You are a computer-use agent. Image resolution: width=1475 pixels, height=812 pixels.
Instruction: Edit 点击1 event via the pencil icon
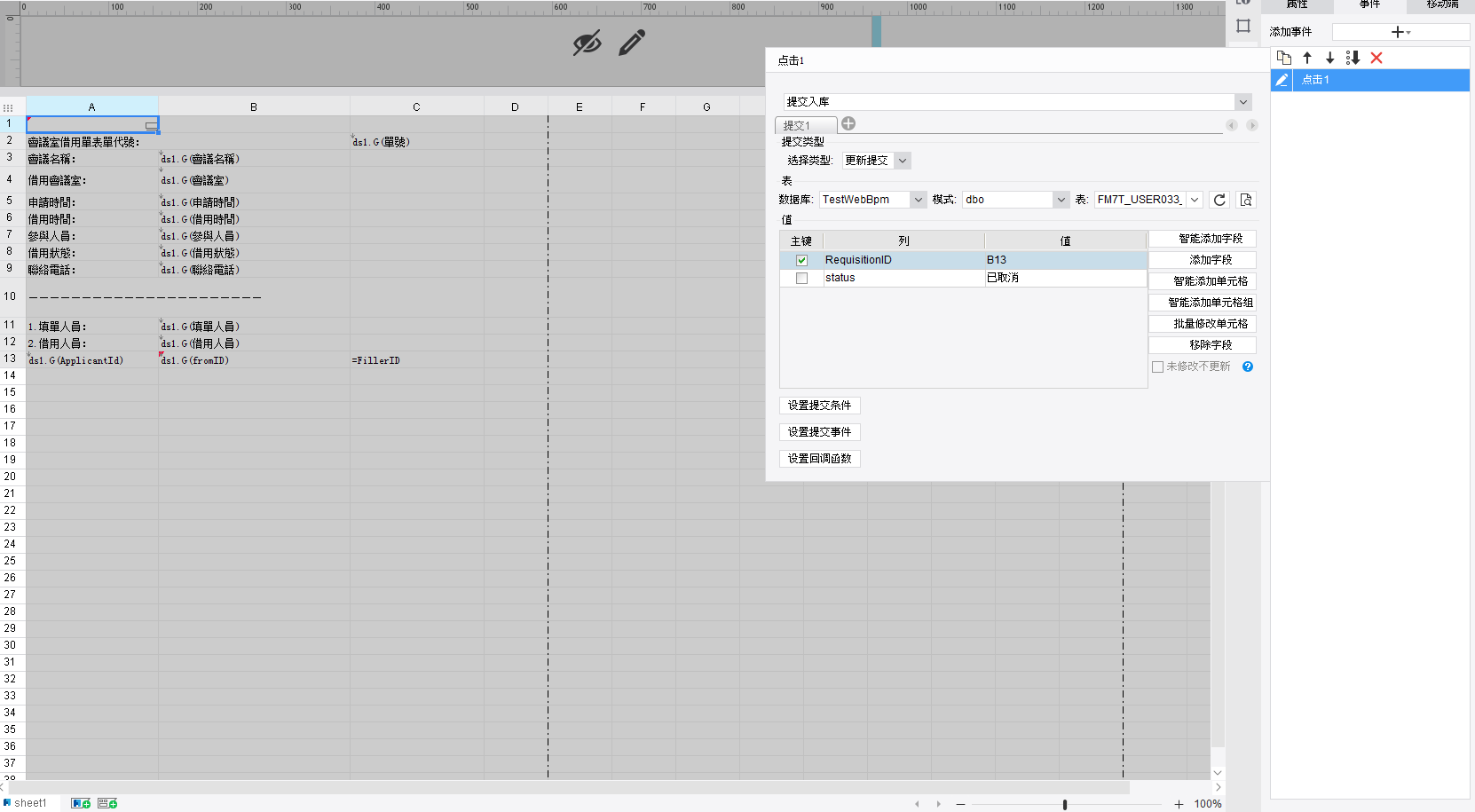(x=1282, y=80)
